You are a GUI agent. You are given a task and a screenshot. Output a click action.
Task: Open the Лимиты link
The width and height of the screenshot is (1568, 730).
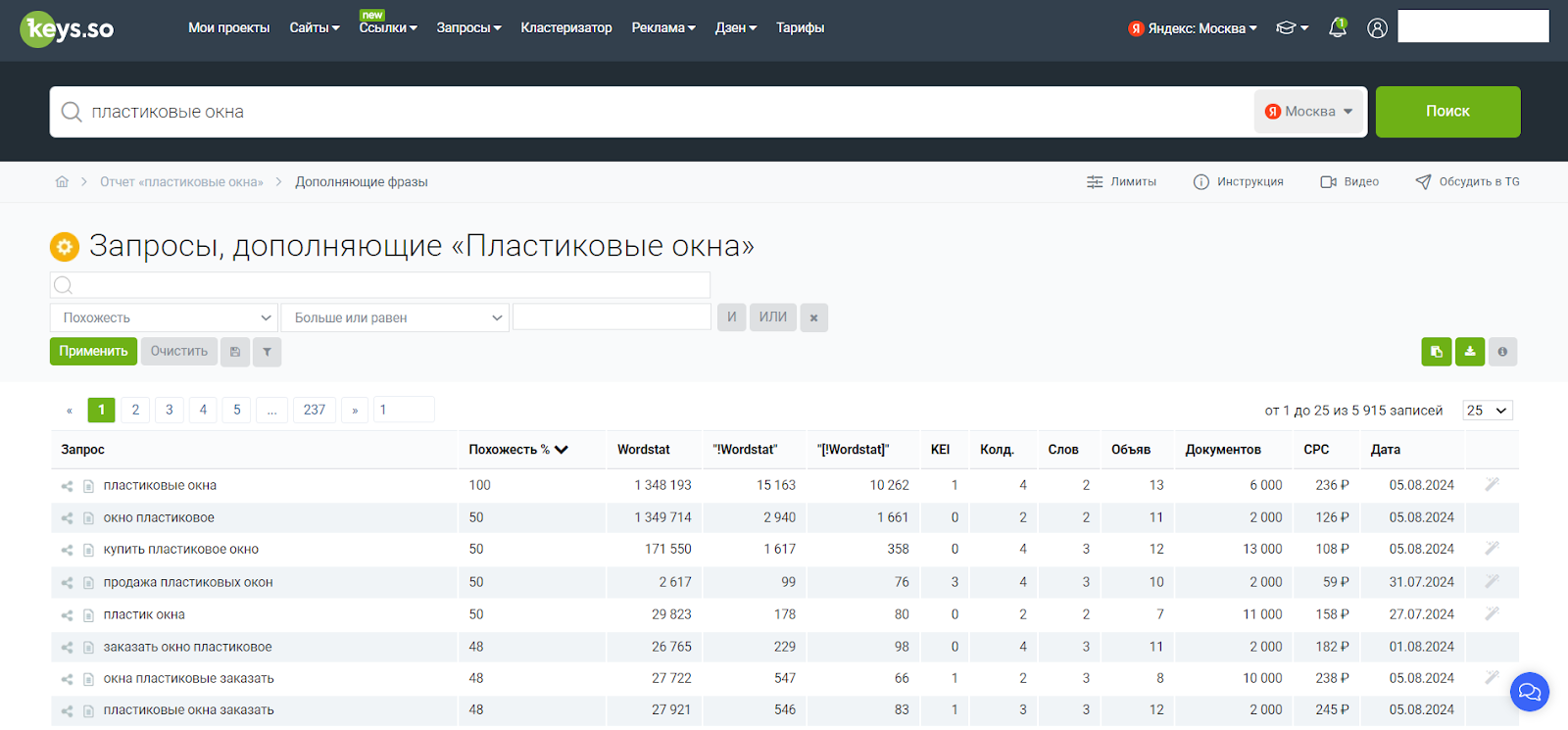point(1121,182)
